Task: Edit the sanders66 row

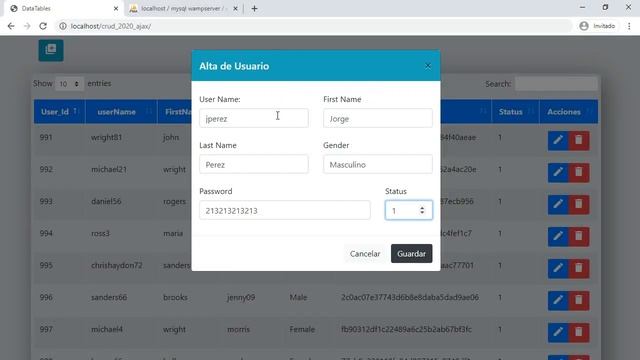Action: click(x=558, y=300)
